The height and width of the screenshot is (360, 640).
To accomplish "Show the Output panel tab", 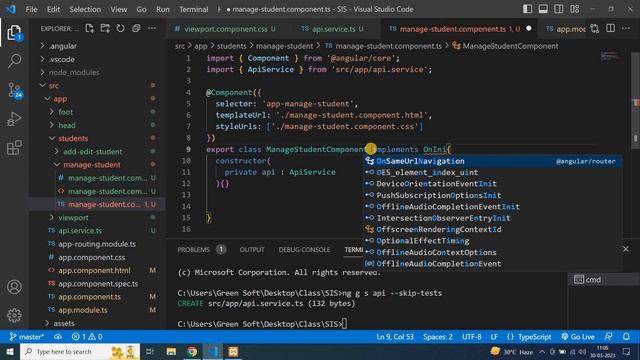I will pos(252,249).
